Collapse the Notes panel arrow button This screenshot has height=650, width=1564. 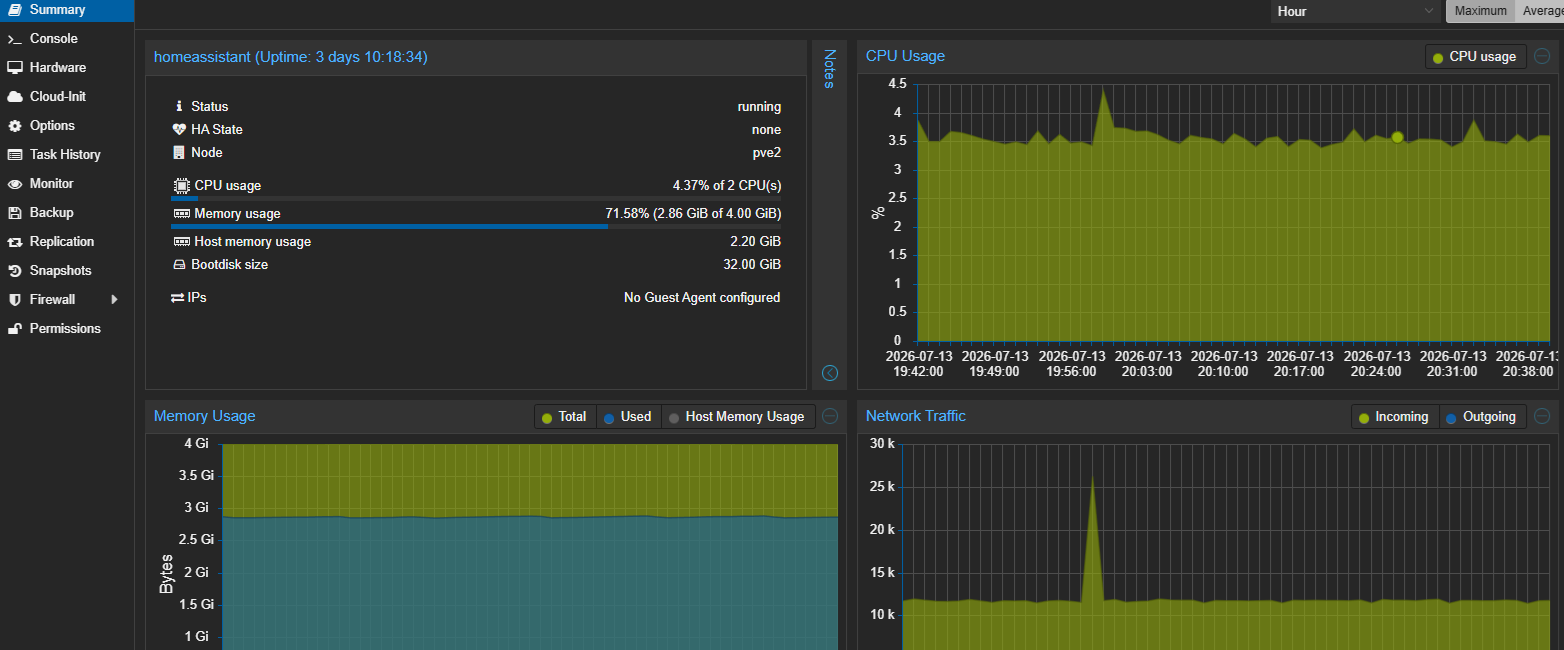coord(829,373)
